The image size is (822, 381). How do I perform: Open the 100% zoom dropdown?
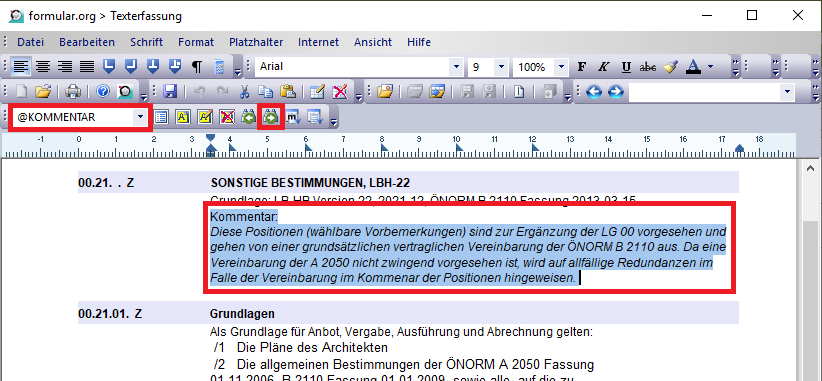561,67
